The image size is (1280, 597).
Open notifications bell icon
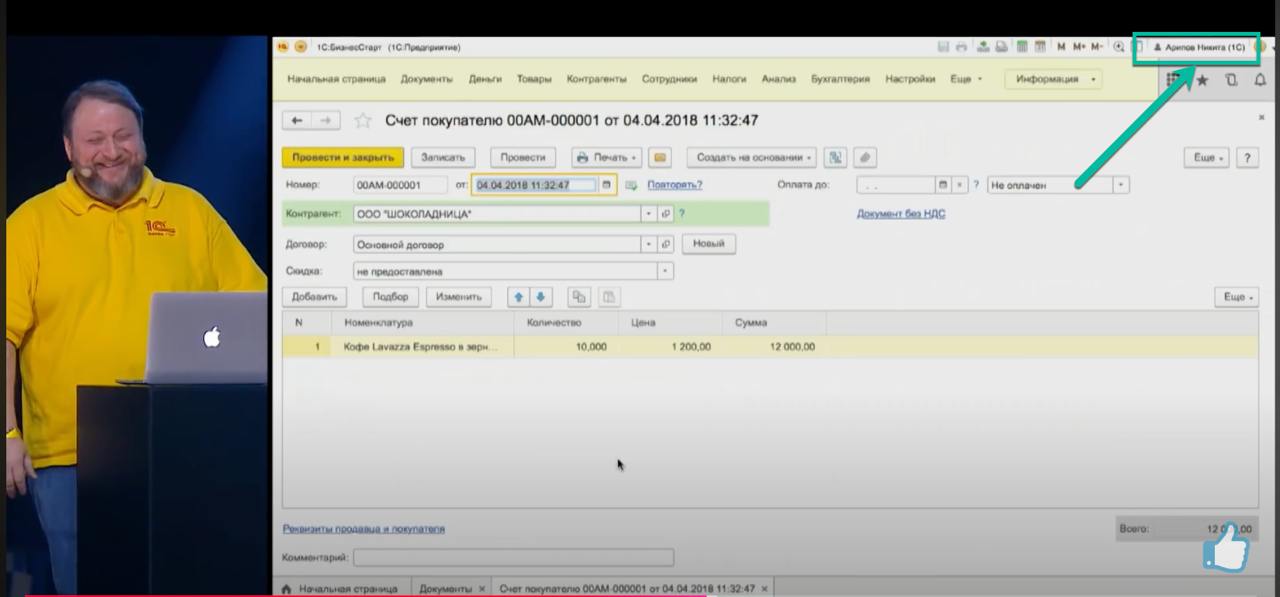pyautogui.click(x=1260, y=80)
